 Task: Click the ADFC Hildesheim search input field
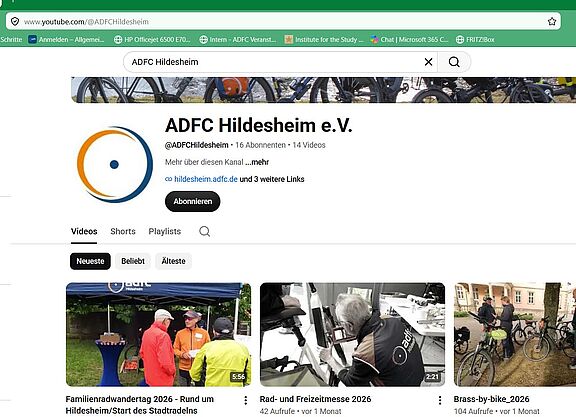coord(274,62)
